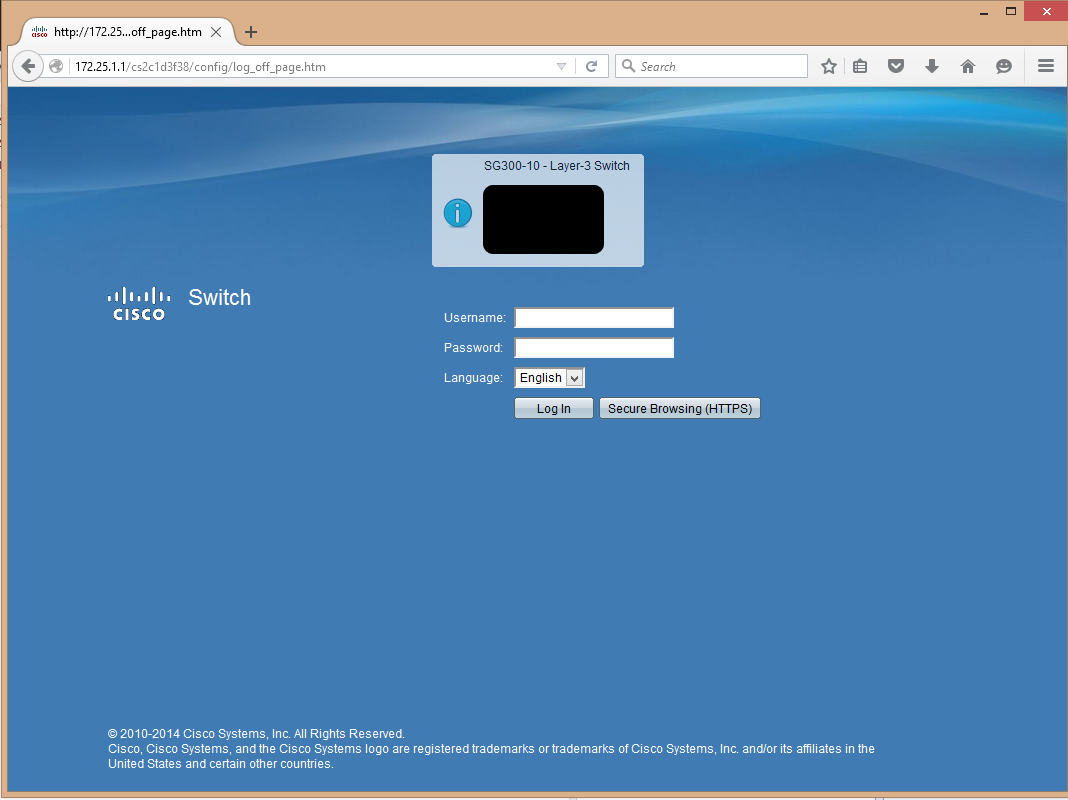Click the URL address bar text

click(x=200, y=67)
